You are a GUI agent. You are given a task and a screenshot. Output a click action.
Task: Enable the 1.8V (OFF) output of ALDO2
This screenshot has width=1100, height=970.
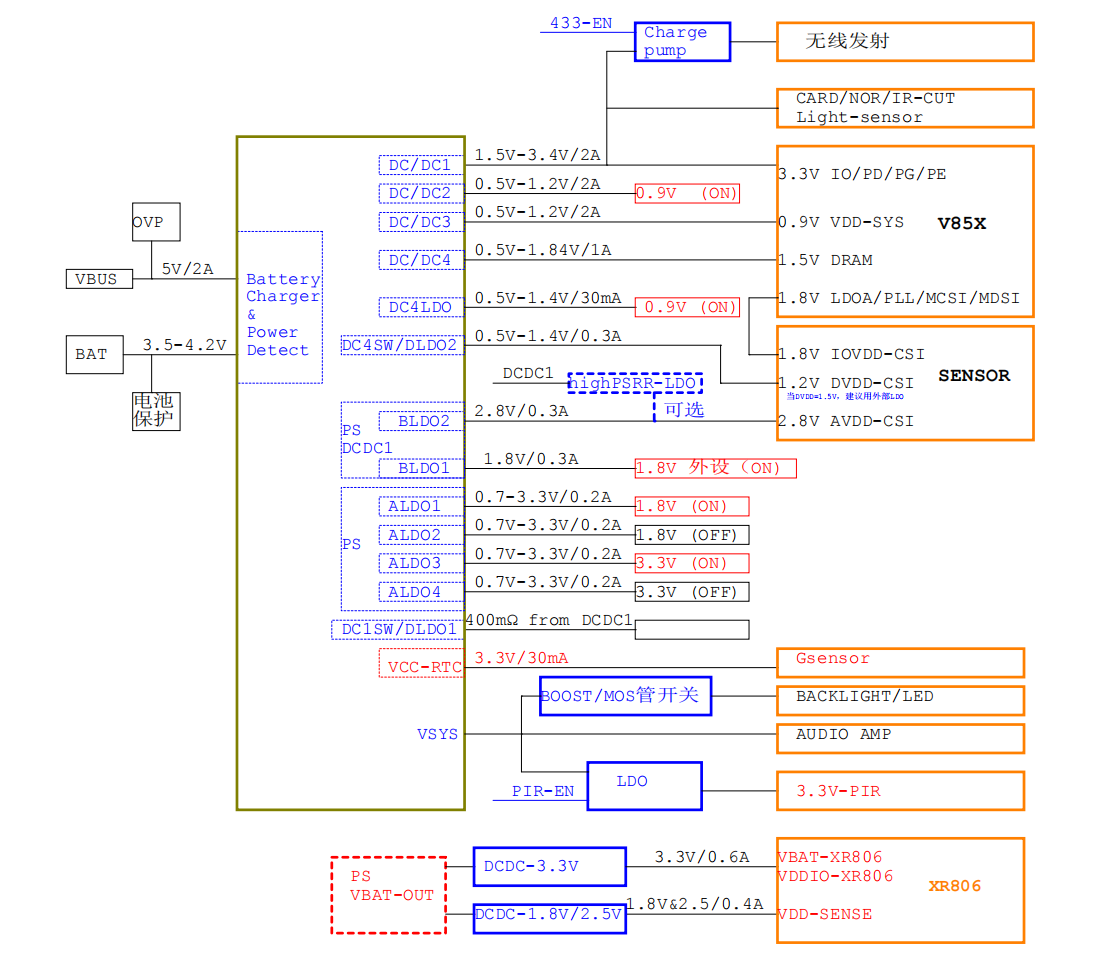692,535
